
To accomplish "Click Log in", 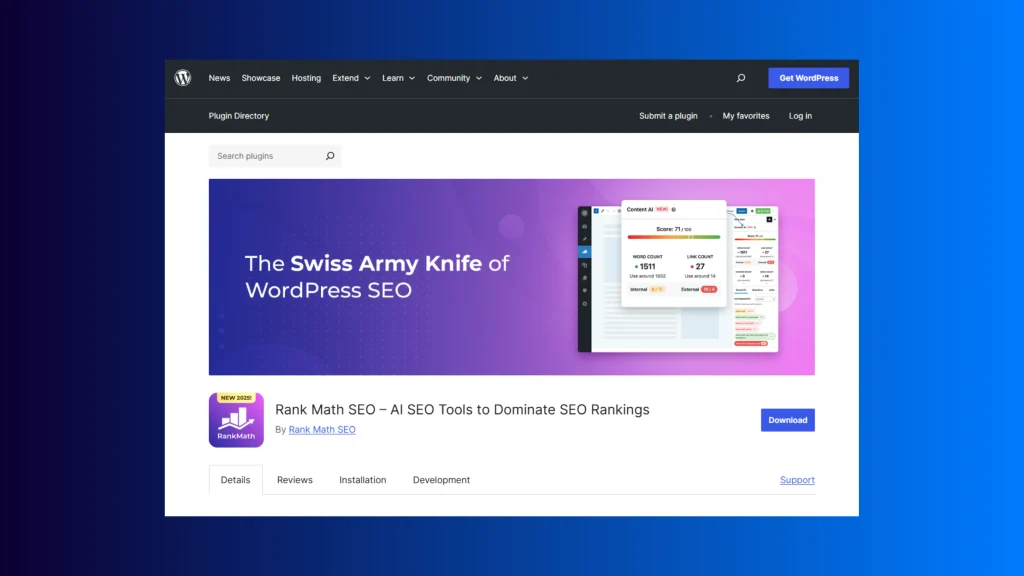I will pyautogui.click(x=800, y=116).
